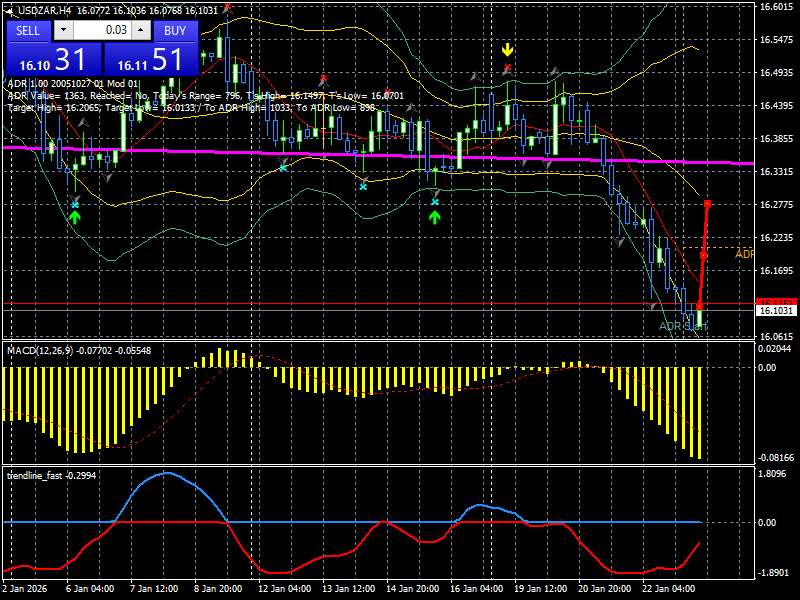Click cyan X marker near 12 Jan 04:00
The height and width of the screenshot is (600, 800).
pyautogui.click(x=283, y=167)
